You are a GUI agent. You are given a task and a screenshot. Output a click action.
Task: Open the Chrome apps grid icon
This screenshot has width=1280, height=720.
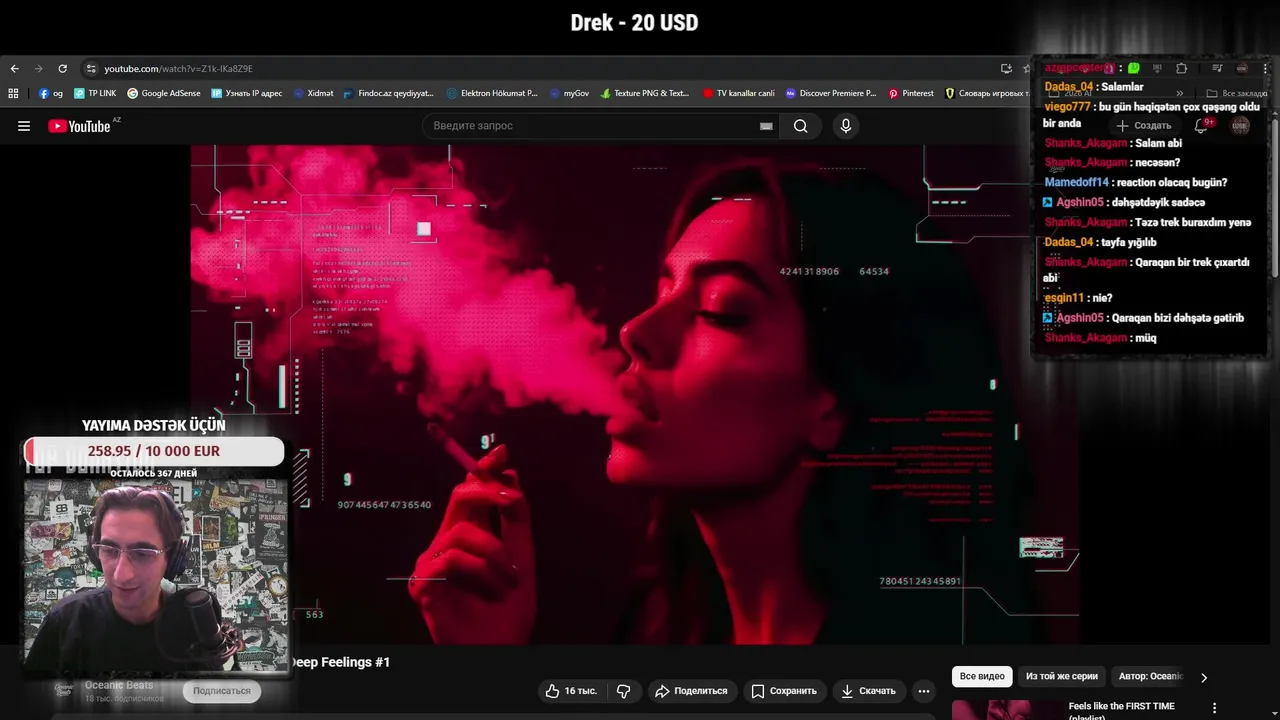pos(13,93)
